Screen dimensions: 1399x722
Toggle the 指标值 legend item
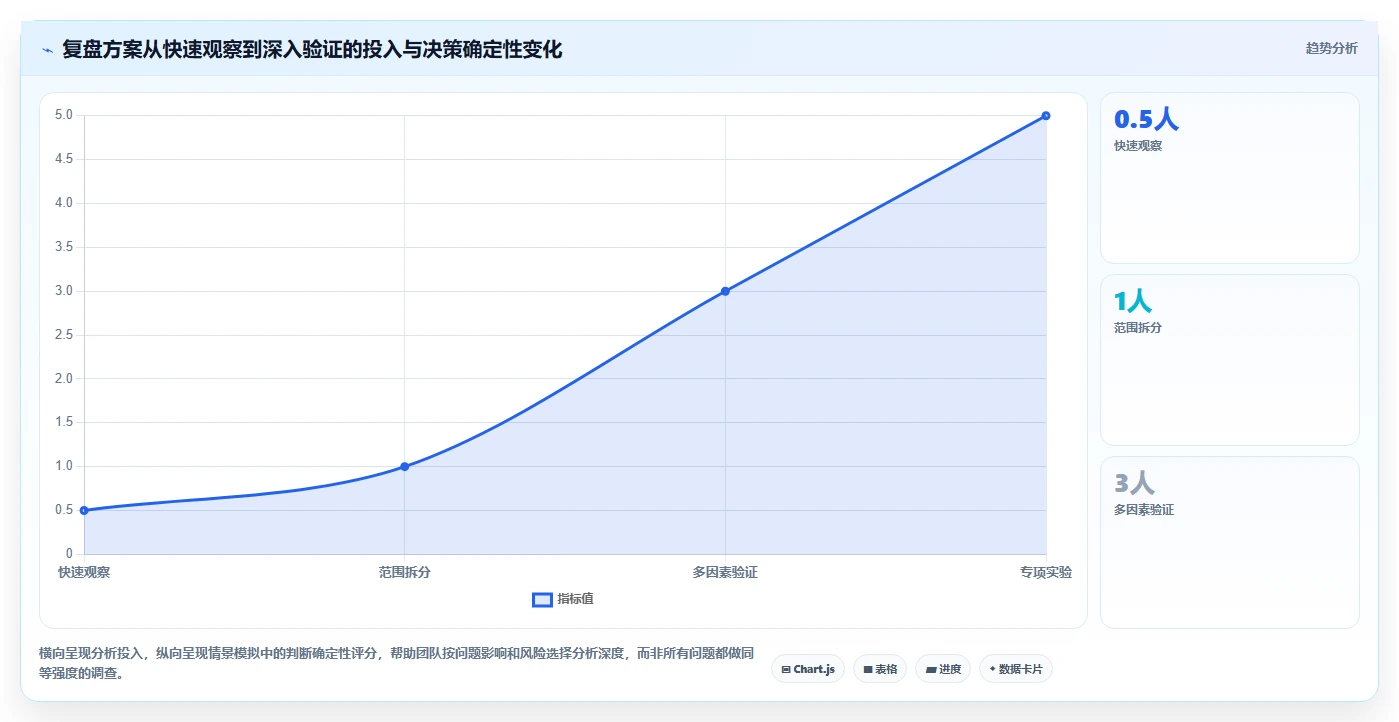[x=563, y=599]
